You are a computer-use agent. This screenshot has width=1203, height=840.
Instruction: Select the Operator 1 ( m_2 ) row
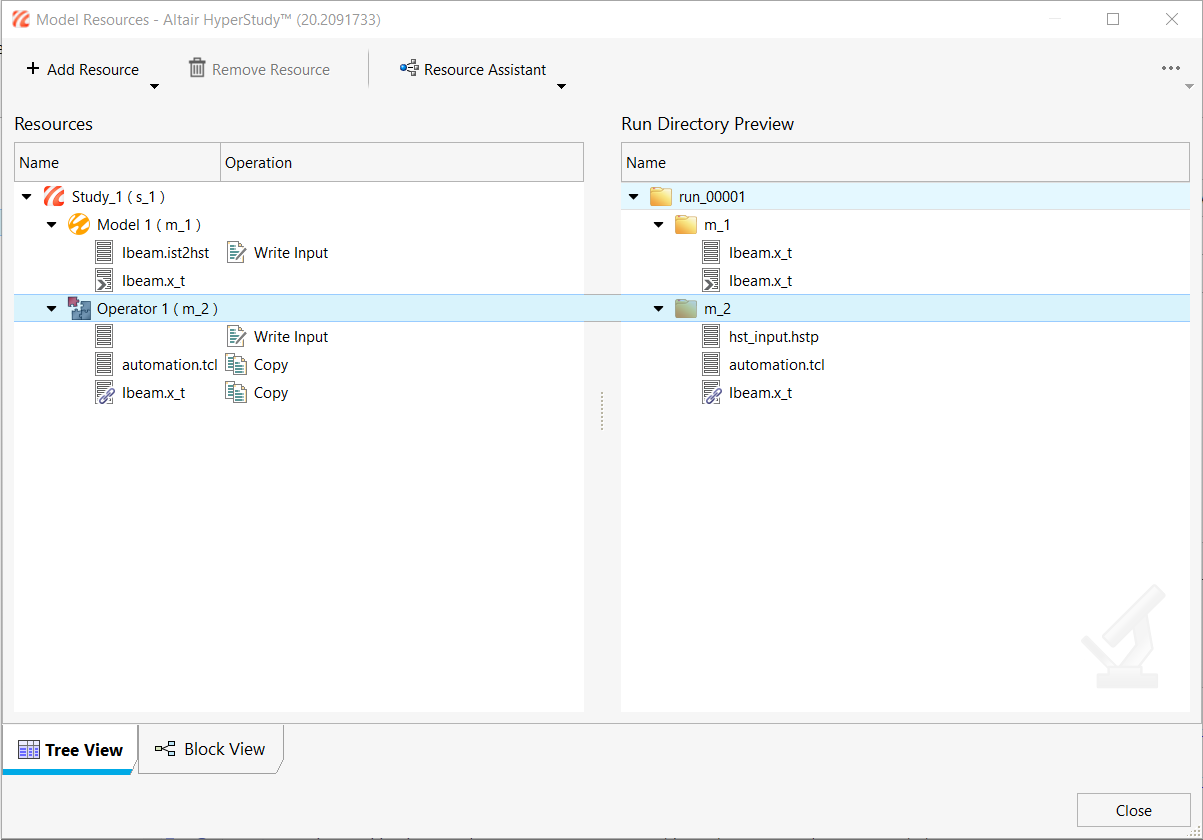coord(299,309)
